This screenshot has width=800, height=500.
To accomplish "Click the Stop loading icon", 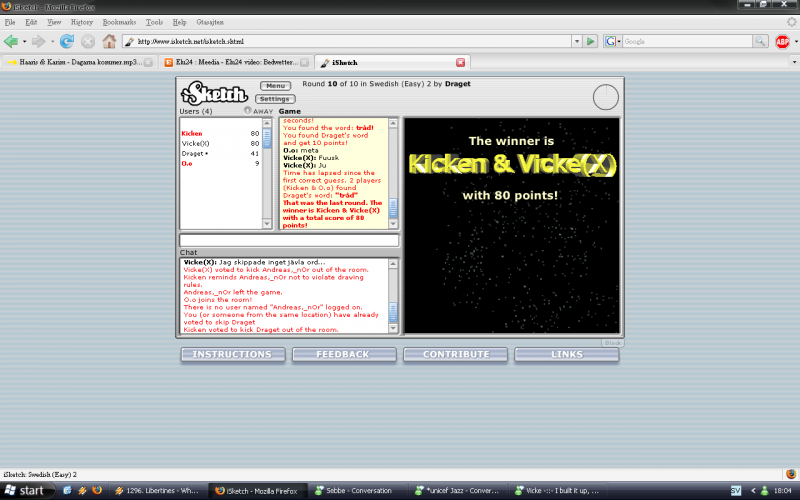I will [x=87, y=41].
